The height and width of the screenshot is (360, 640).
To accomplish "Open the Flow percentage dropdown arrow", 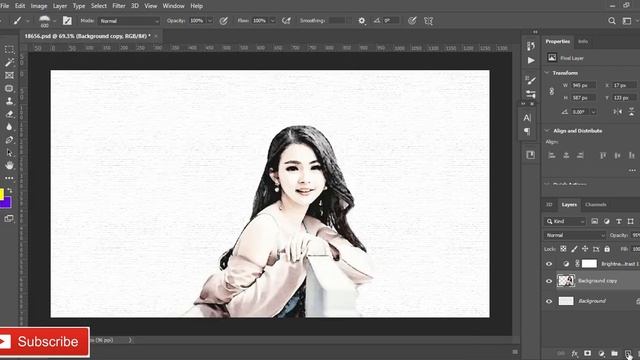I will pos(273,21).
